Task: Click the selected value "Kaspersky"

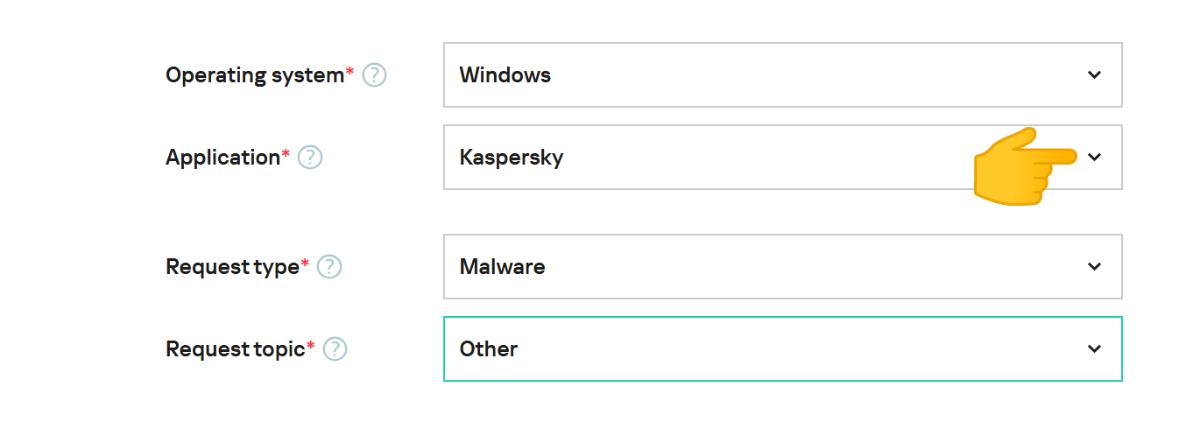Action: (x=511, y=157)
